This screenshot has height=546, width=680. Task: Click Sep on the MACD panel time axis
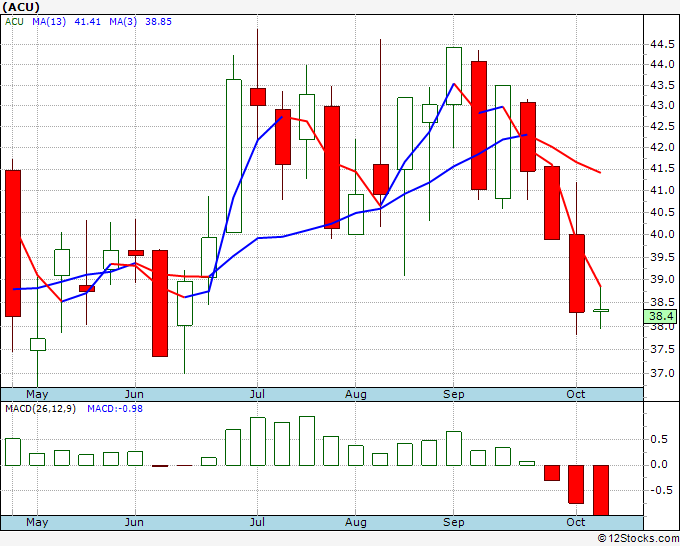tap(454, 523)
